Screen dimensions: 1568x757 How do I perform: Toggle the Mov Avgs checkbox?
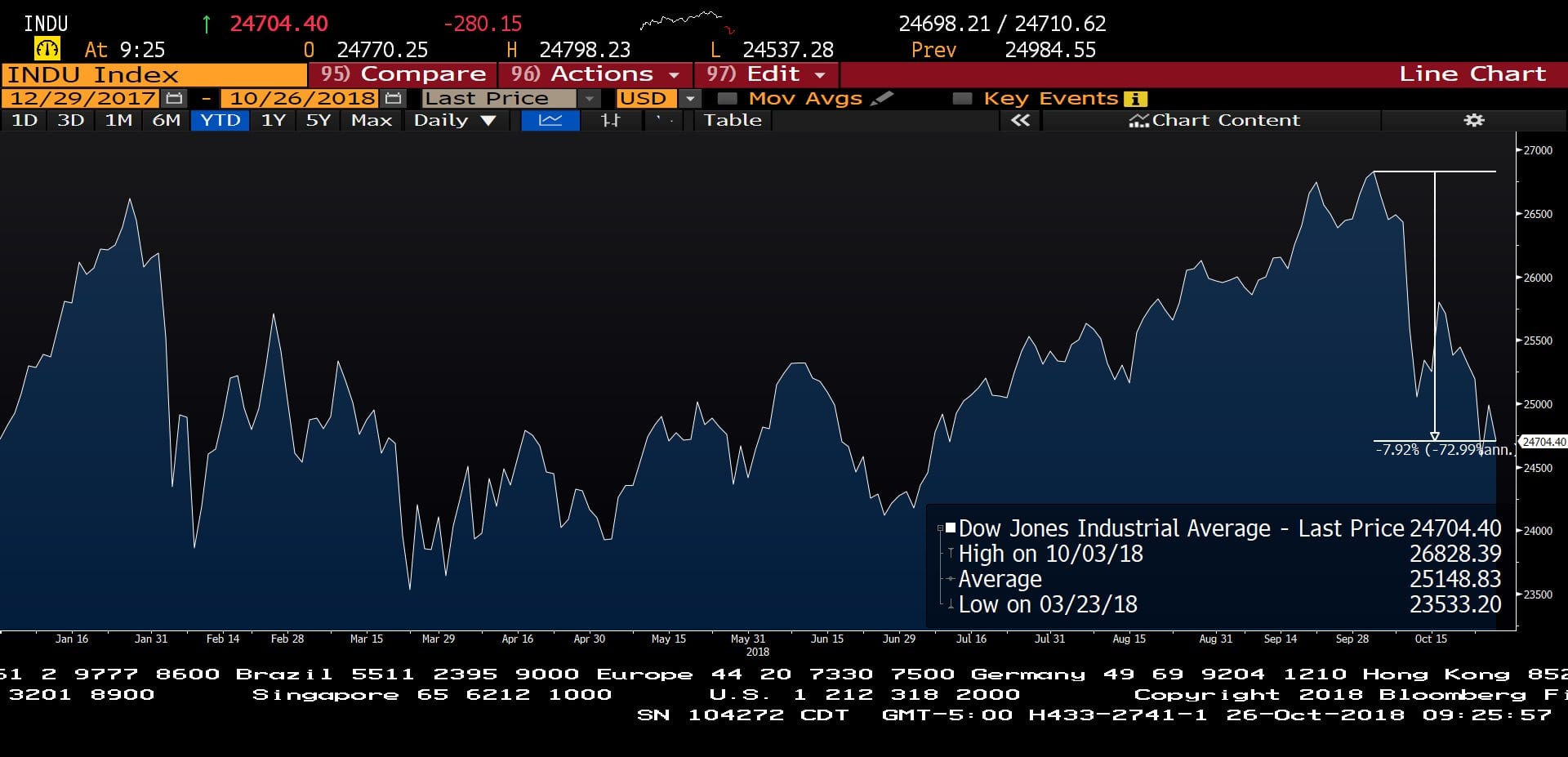coord(726,98)
